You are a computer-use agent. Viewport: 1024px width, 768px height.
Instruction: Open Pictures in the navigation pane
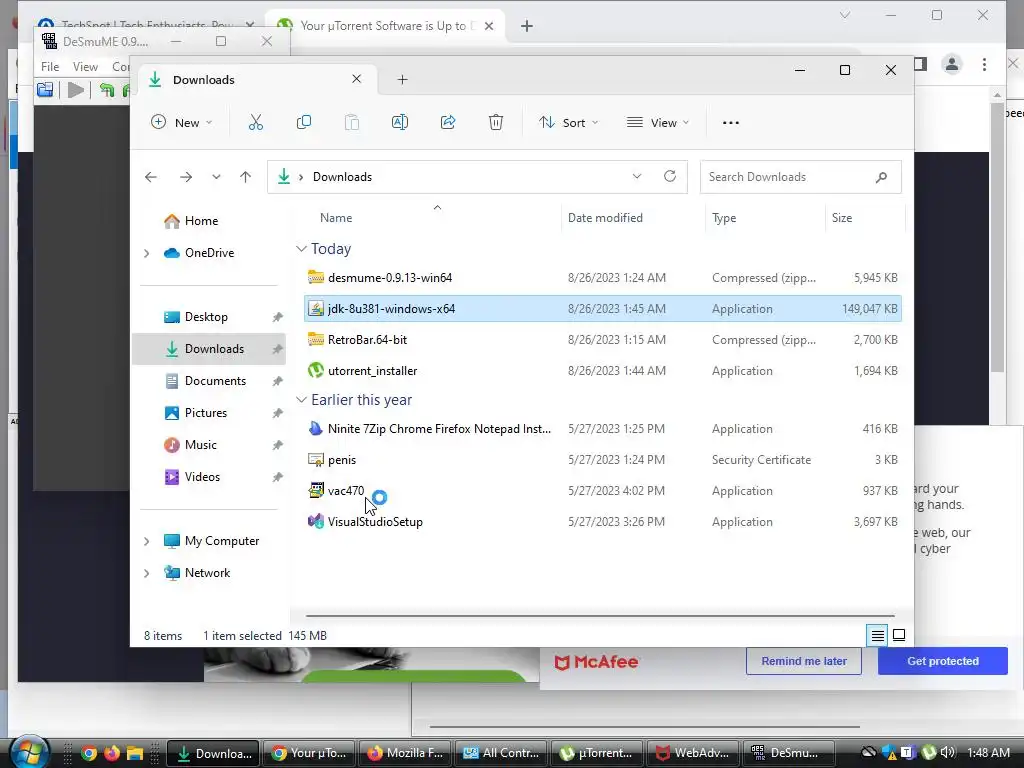208,413
